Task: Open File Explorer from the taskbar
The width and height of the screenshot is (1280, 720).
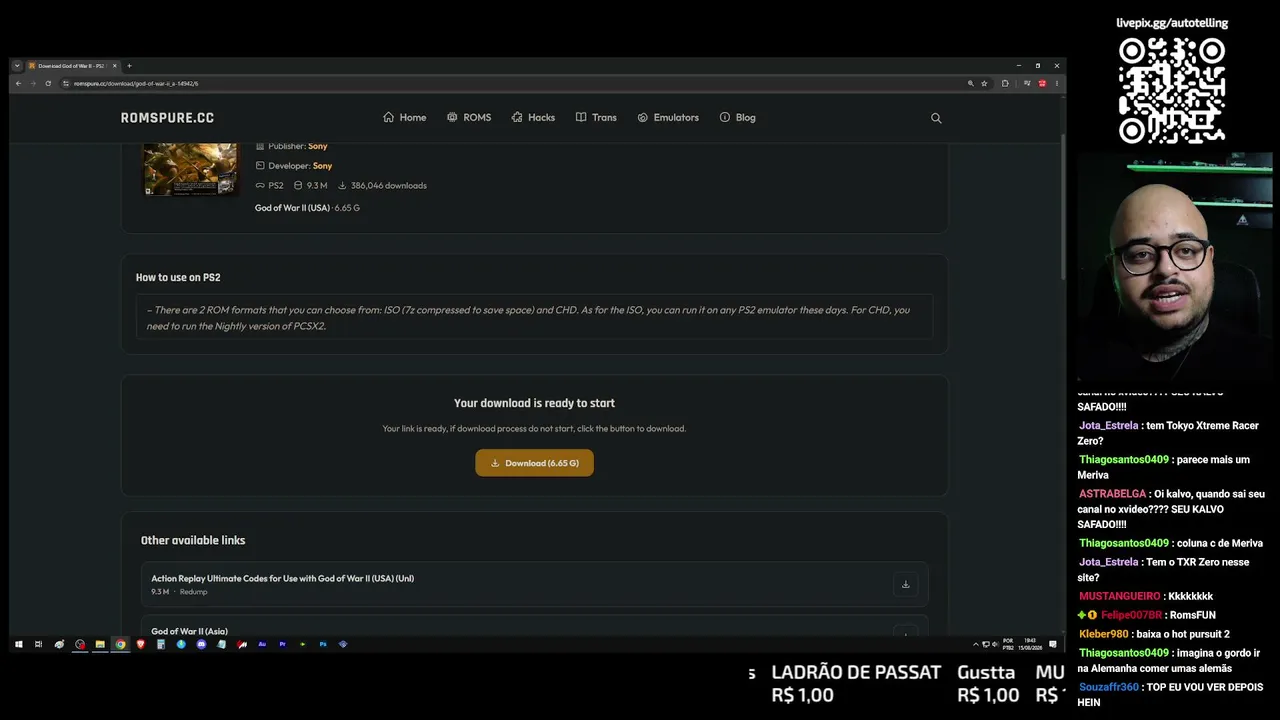Action: [100, 644]
